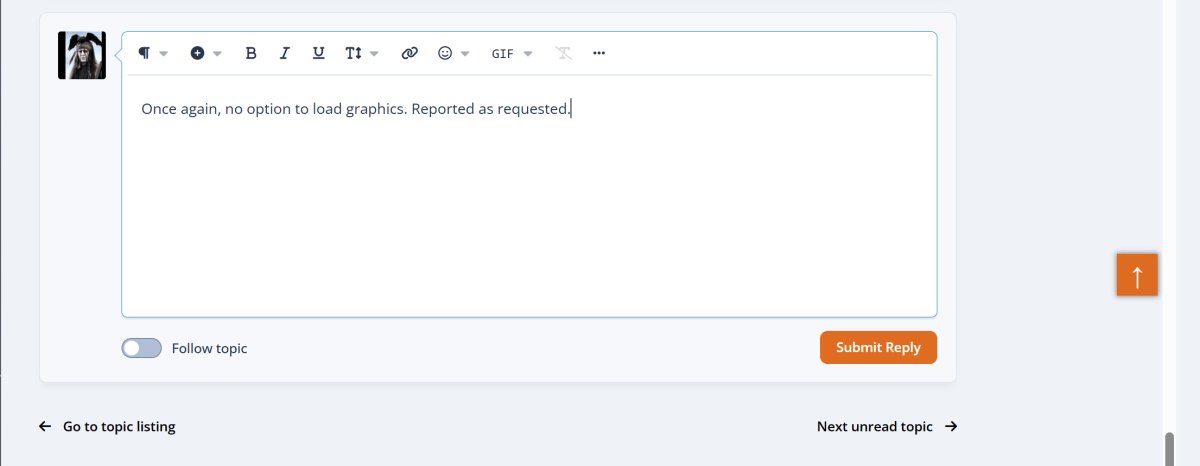Image resolution: width=1200 pixels, height=466 pixels.
Task: Expand the insert dropdown arrow
Action: (x=217, y=54)
